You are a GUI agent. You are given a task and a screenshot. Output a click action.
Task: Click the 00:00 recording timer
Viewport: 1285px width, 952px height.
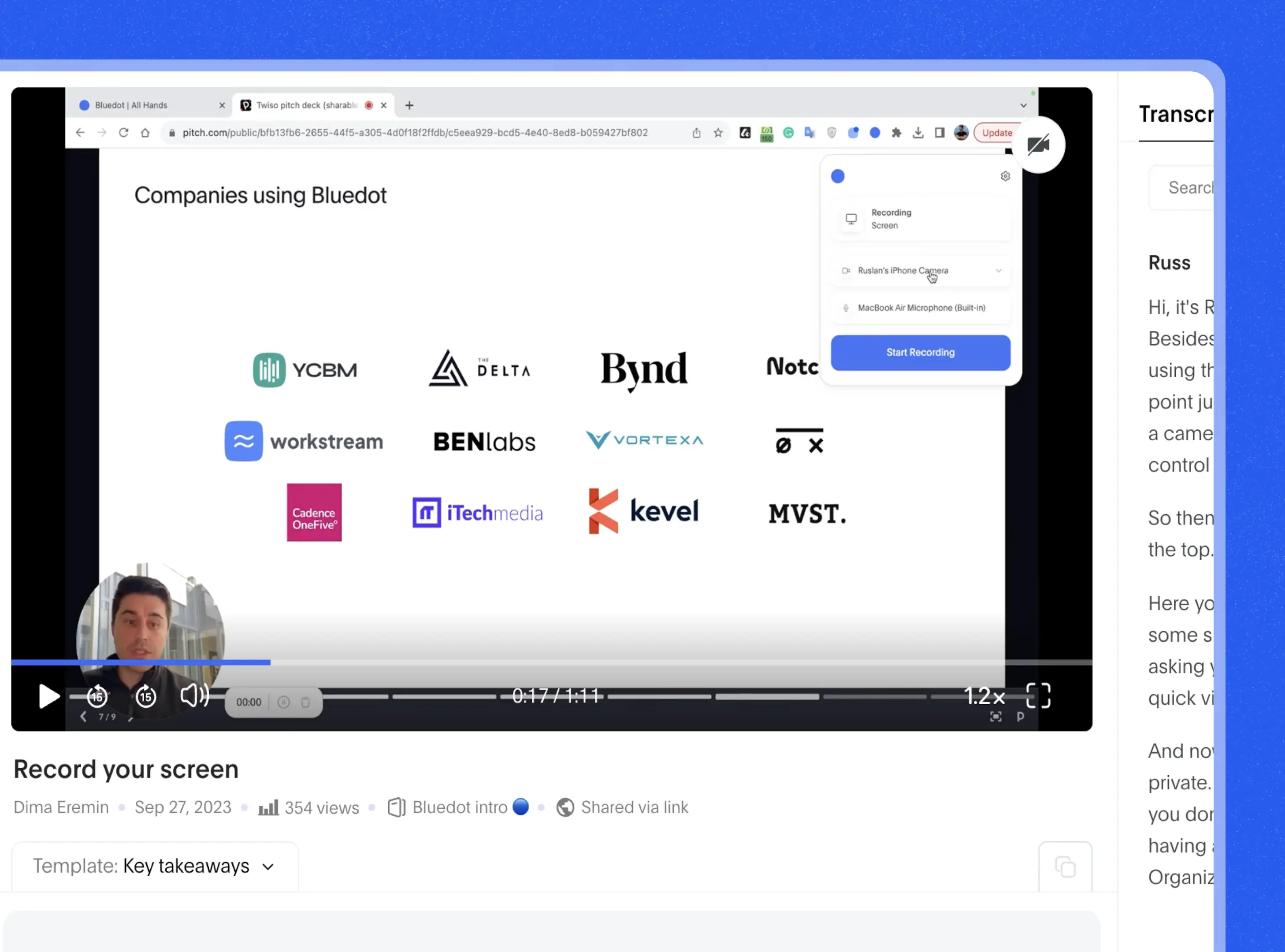point(249,702)
